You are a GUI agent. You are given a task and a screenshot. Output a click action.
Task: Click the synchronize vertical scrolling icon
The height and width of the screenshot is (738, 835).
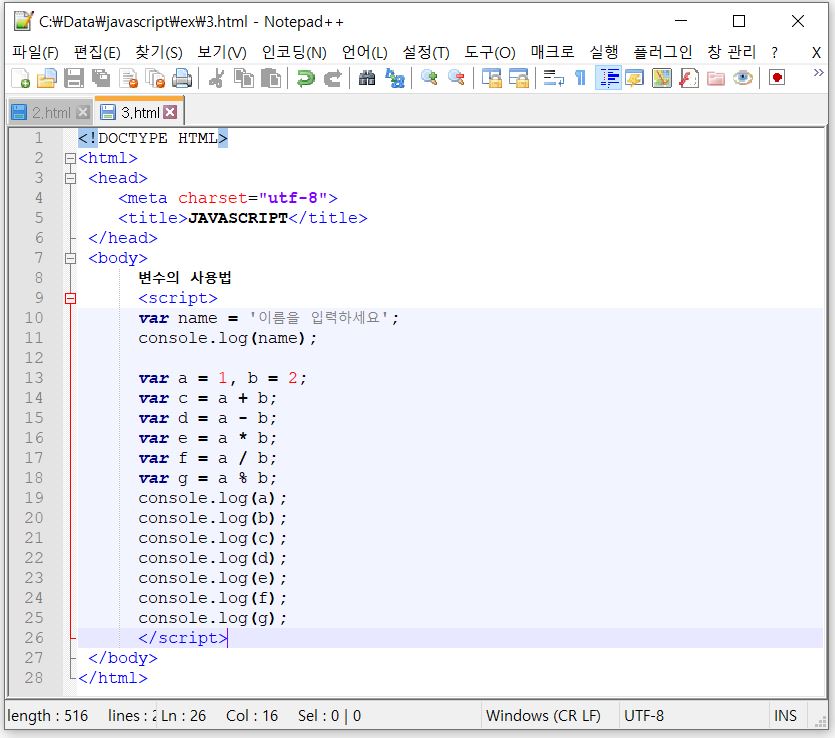point(492,78)
